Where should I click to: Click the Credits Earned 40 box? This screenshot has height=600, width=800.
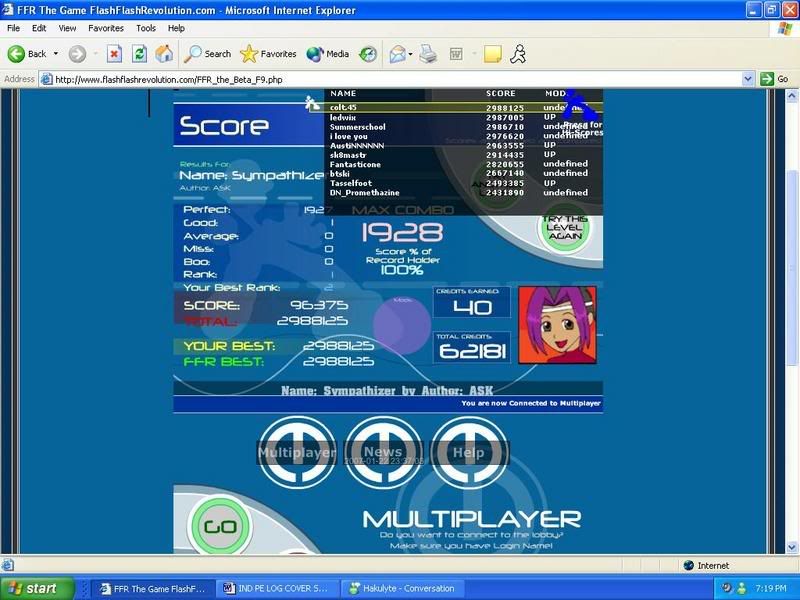point(472,302)
